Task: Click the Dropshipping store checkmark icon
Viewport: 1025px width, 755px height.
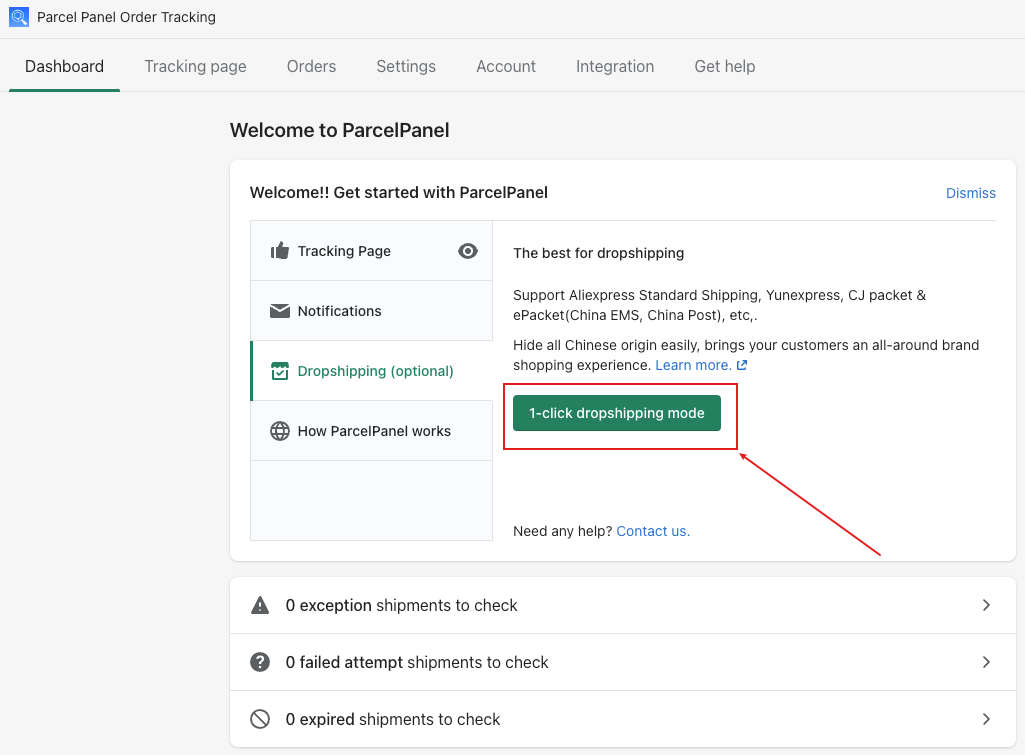Action: pyautogui.click(x=280, y=371)
